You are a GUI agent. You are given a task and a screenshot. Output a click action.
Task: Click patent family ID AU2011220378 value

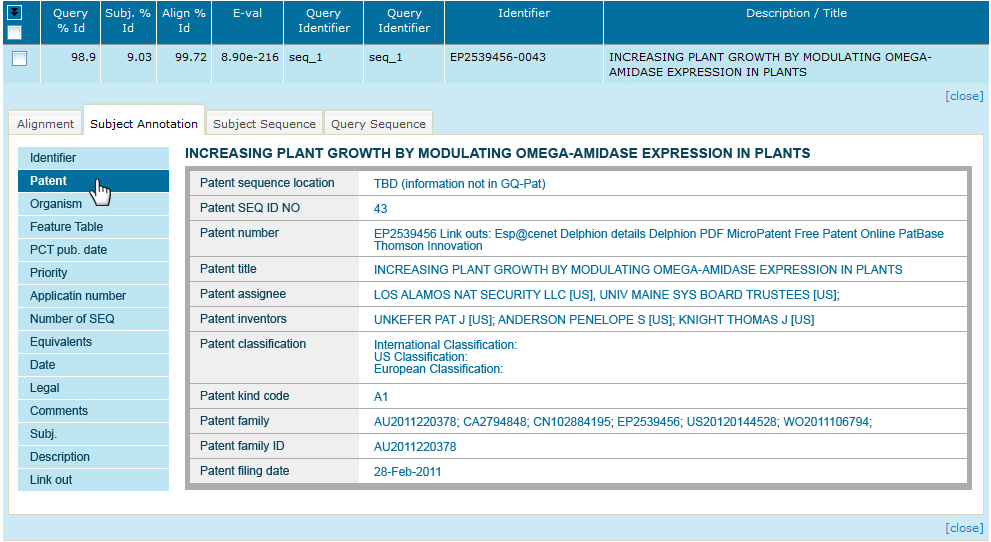[415, 447]
